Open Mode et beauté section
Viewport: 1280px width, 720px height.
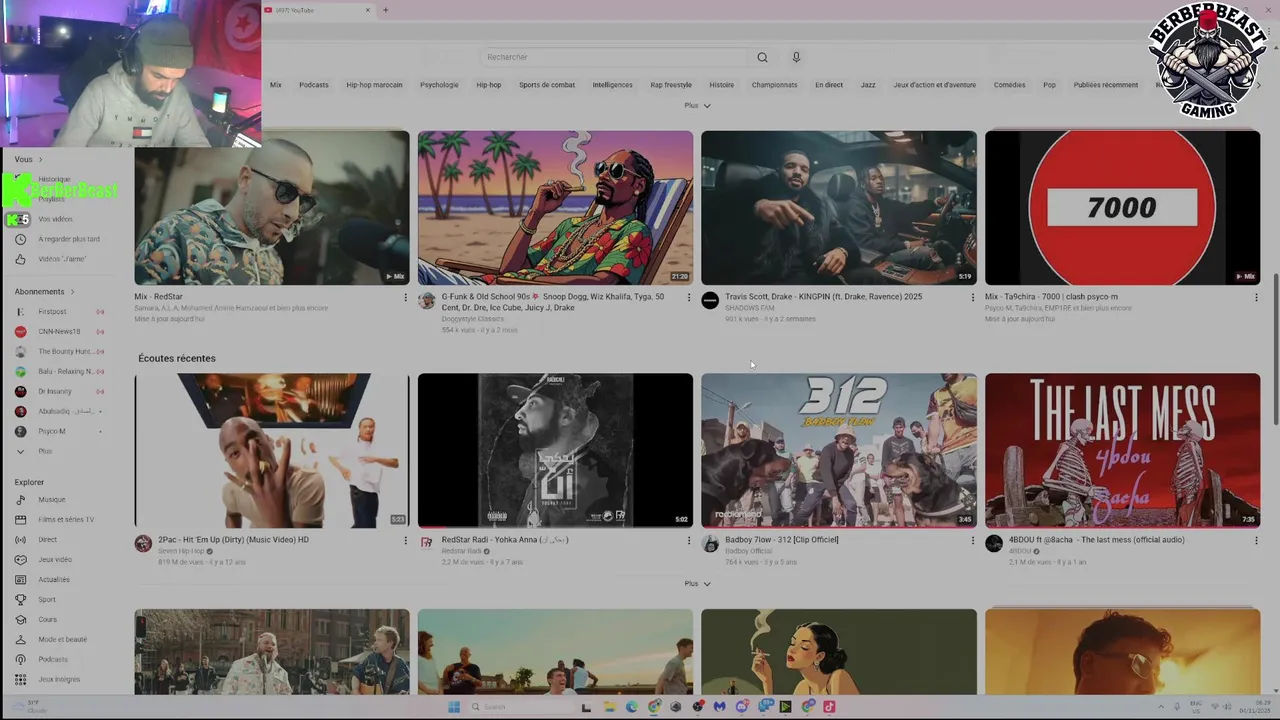[62, 639]
